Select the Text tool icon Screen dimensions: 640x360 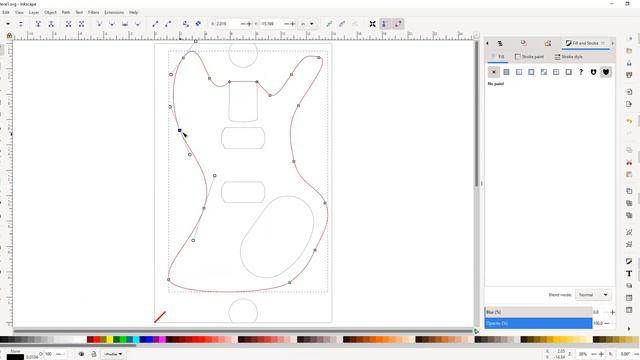[629, 273]
